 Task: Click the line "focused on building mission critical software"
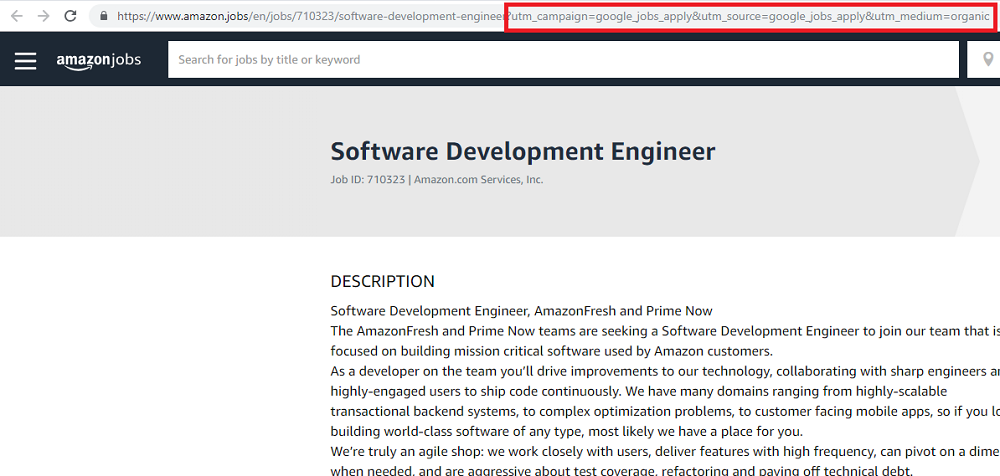[x=552, y=351]
